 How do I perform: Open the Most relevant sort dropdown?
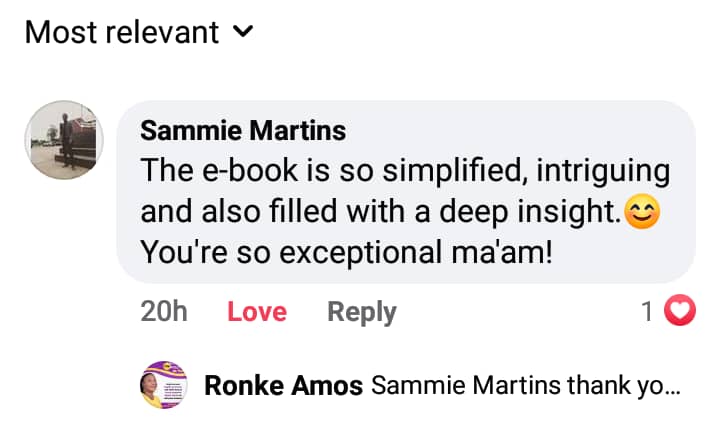tap(122, 32)
